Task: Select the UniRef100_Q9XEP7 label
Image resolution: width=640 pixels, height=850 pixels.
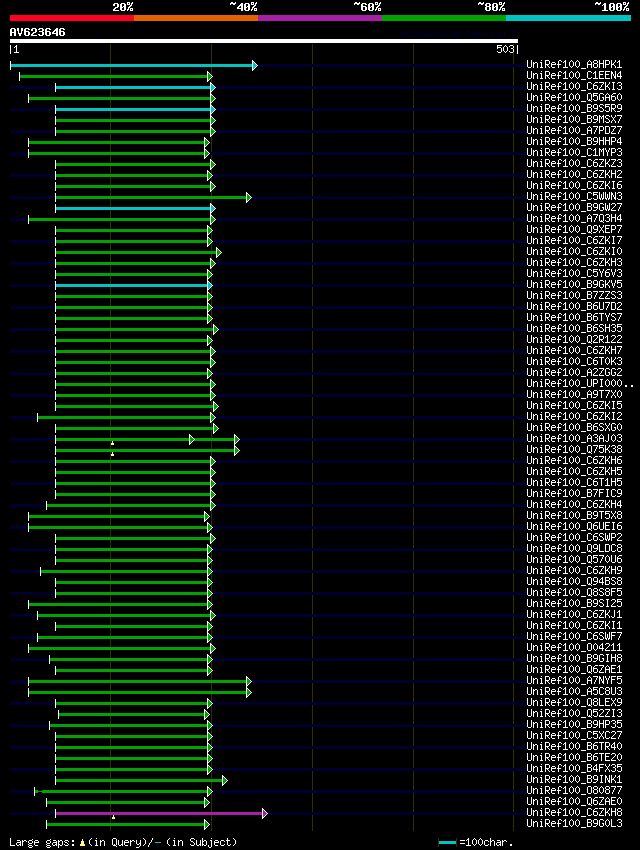Action: coord(574,229)
